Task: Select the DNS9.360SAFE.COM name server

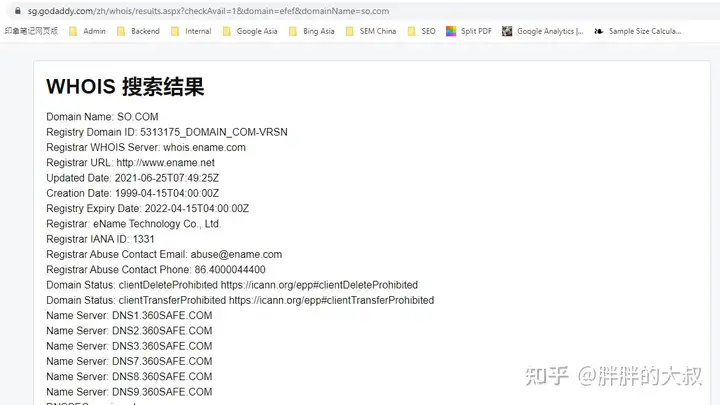Action: pyautogui.click(x=129, y=392)
